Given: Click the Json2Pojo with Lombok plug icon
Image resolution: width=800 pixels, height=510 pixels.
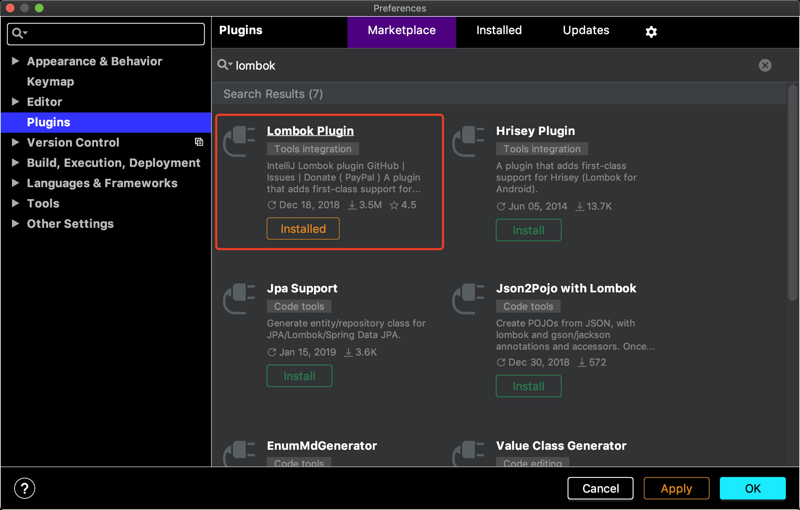Looking at the screenshot, I should (469, 298).
